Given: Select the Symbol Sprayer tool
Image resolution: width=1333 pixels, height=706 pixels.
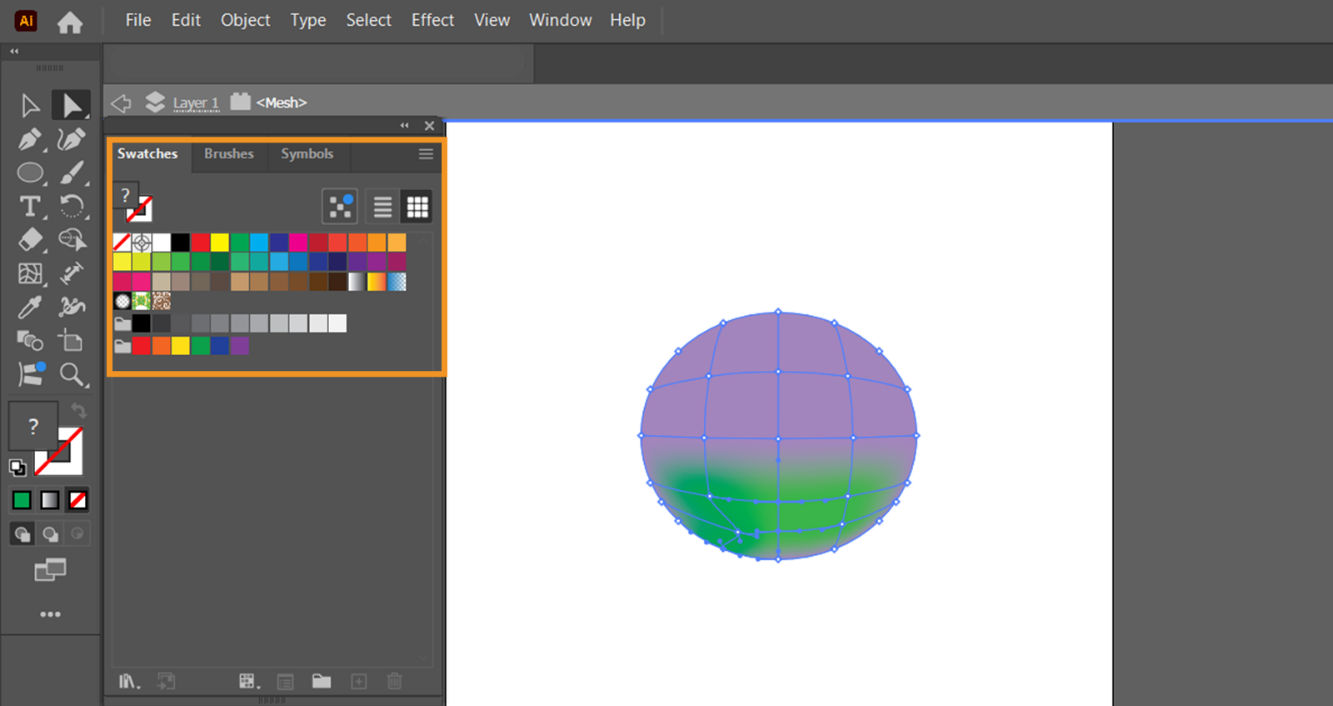Looking at the screenshot, I should coord(72,307).
